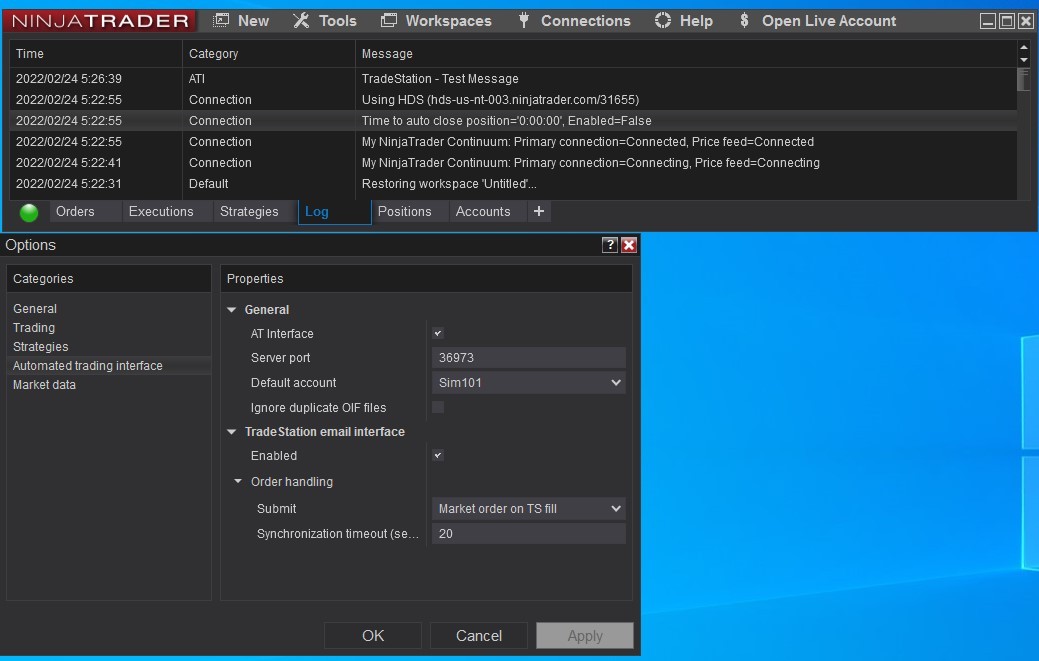Click the Message column header
Image resolution: width=1039 pixels, height=661 pixels.
(x=686, y=54)
